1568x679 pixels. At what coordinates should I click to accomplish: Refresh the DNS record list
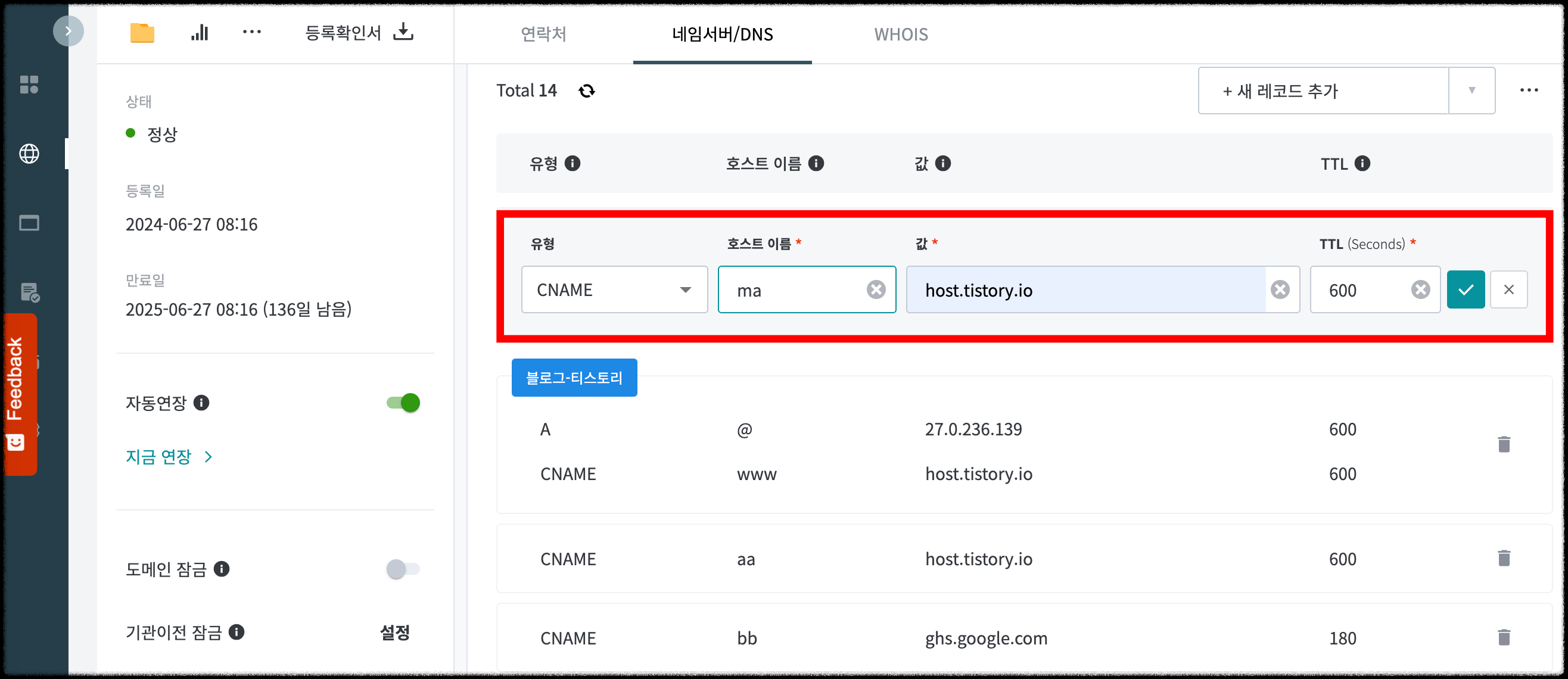pyautogui.click(x=586, y=90)
